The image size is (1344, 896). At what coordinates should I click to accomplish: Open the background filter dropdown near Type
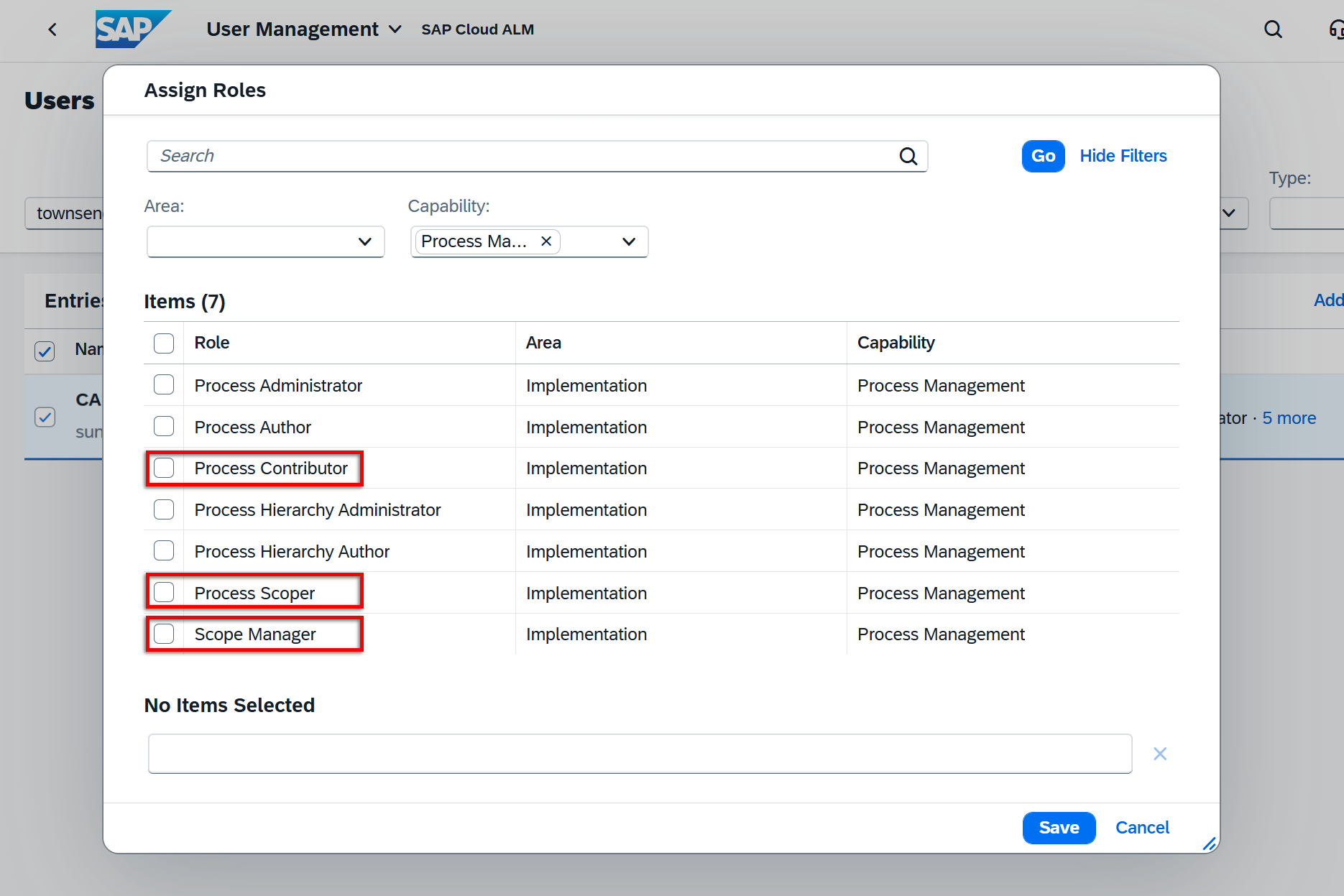coord(1229,213)
